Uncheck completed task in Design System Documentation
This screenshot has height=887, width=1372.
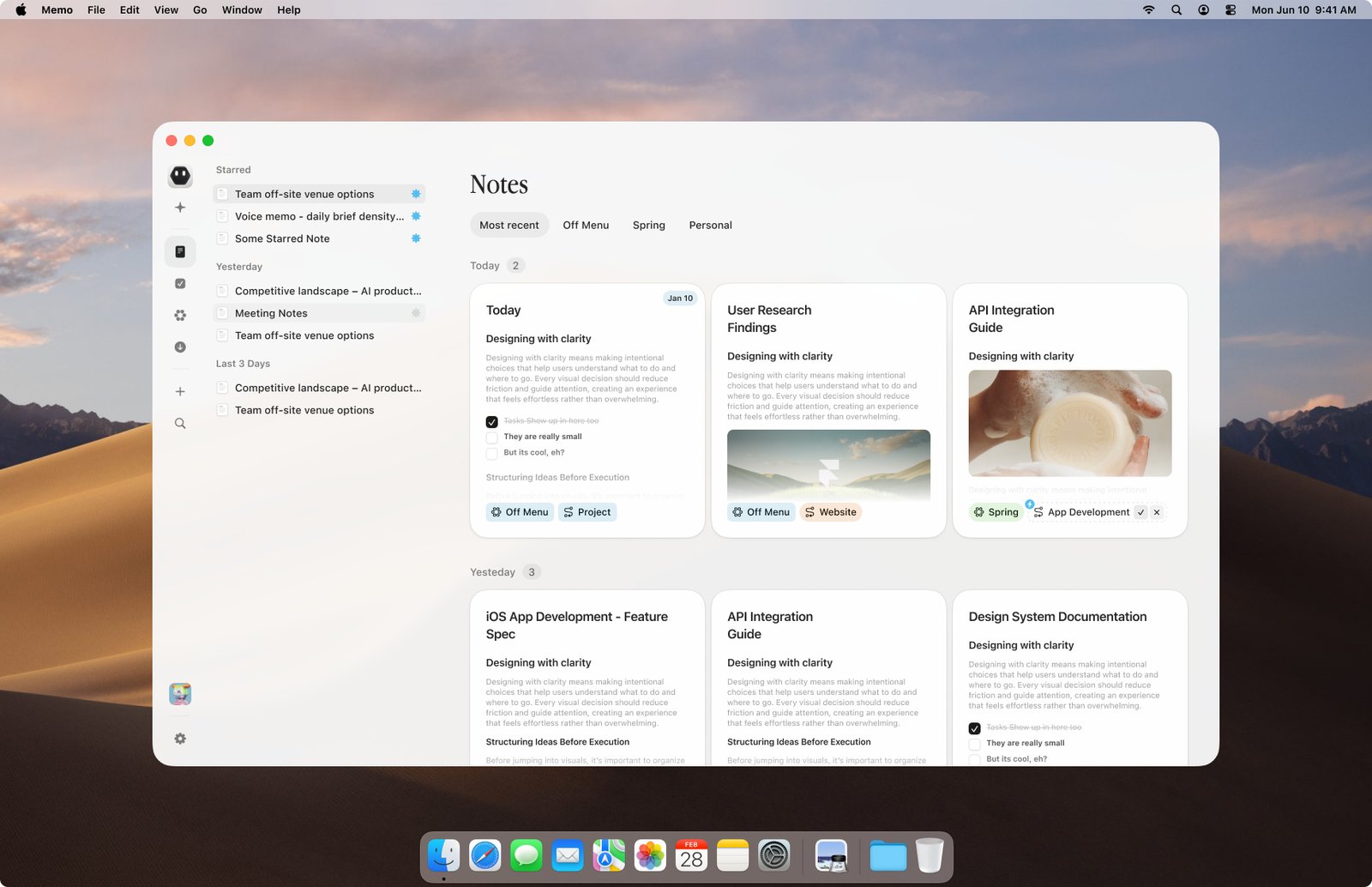pyautogui.click(x=975, y=728)
